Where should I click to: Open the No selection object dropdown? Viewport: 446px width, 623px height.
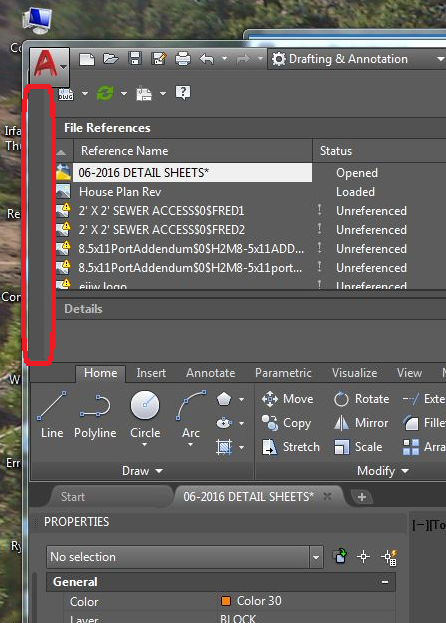[316, 557]
